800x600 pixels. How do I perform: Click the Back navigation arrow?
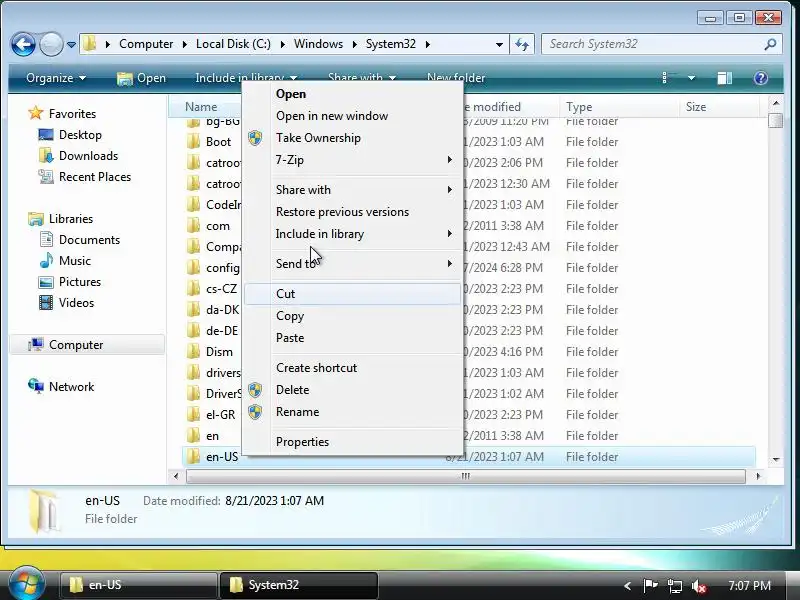click(x=23, y=44)
